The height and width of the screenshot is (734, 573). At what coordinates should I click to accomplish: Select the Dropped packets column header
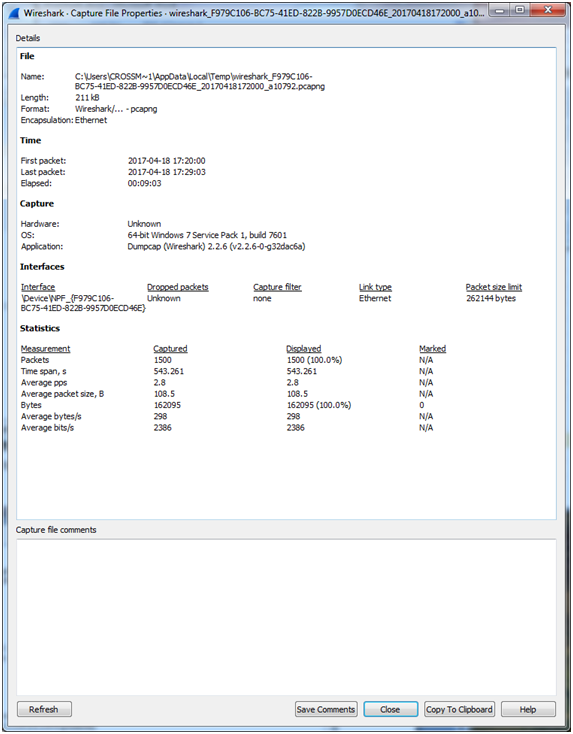177,287
